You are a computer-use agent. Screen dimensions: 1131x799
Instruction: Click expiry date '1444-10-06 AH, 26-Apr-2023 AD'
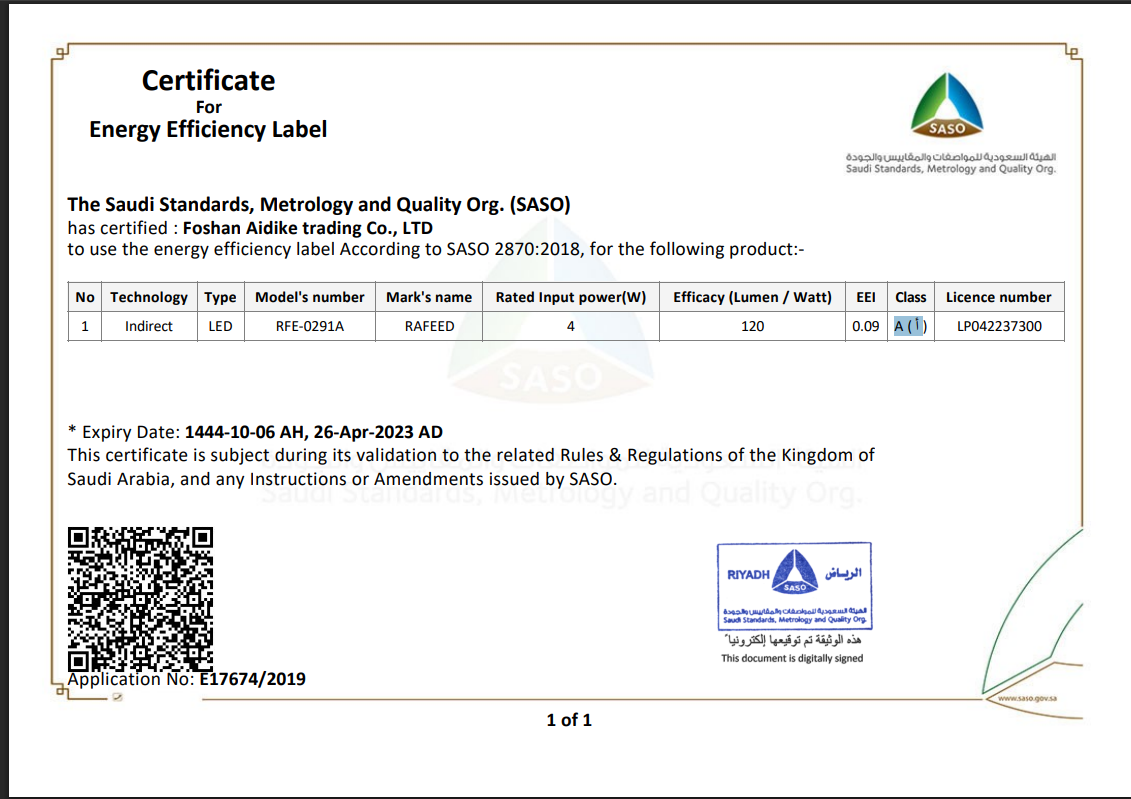tap(314, 432)
